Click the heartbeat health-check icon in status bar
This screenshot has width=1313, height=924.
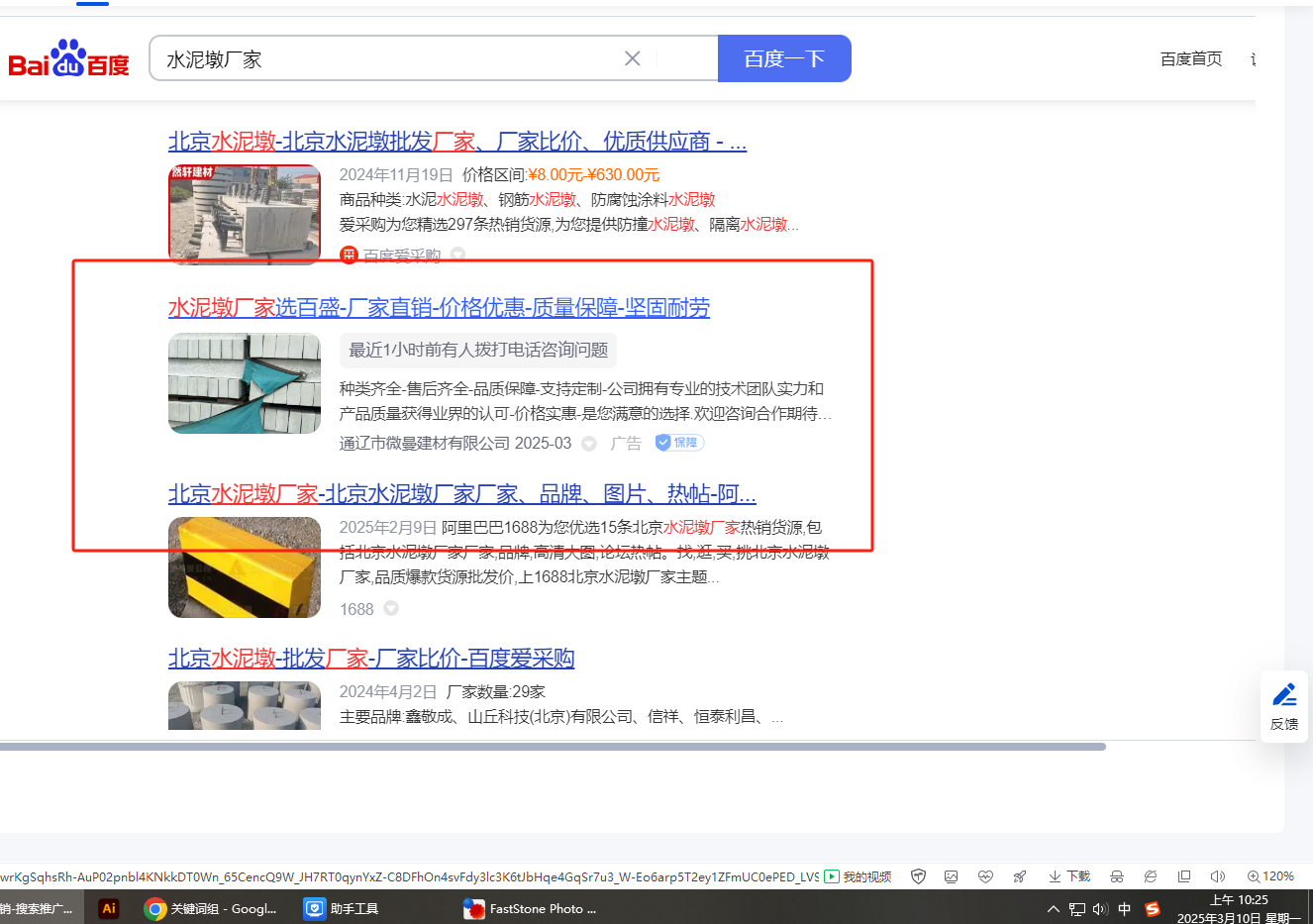coord(985,876)
